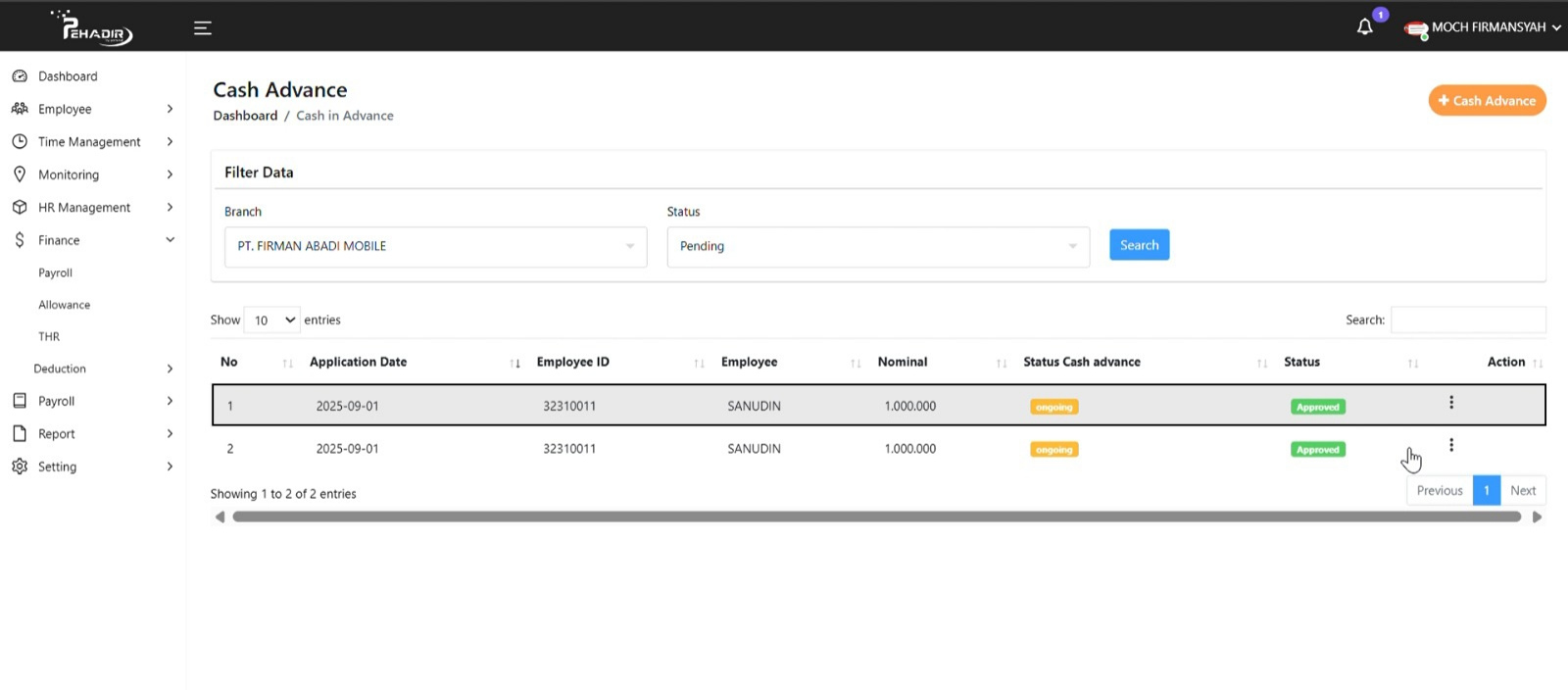Sort table by Application Date column

coord(358,362)
